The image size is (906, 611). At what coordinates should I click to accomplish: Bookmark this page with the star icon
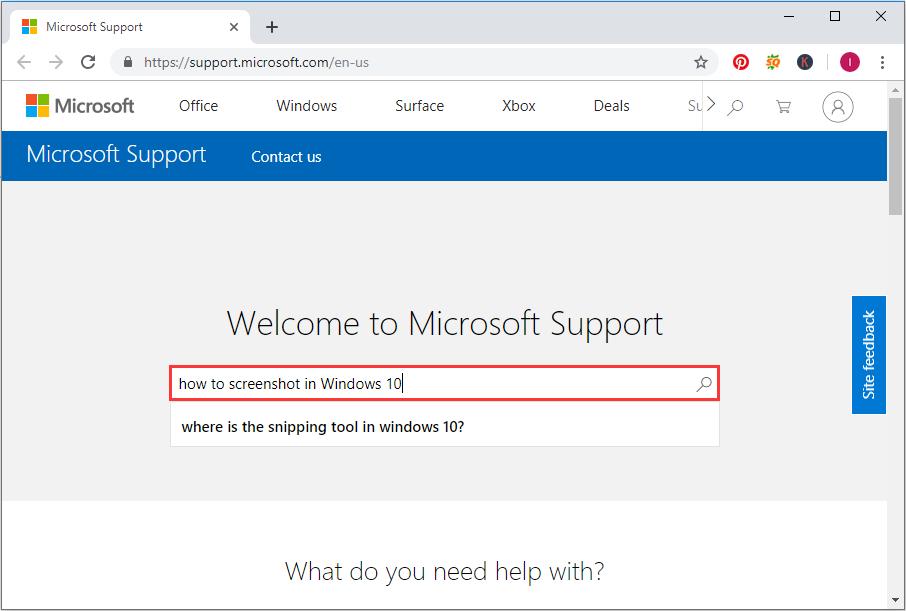pyautogui.click(x=700, y=61)
